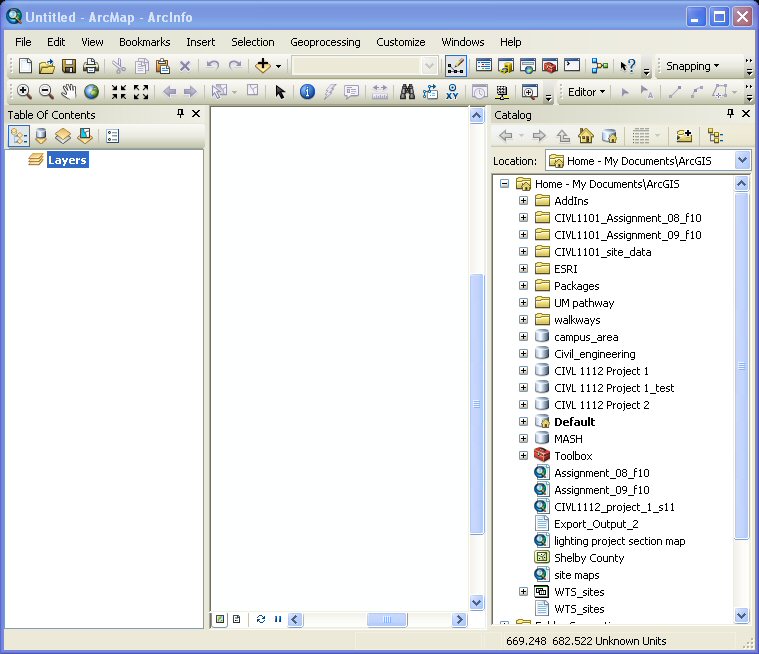759x654 pixels.
Task: Pin the Table Of Contents panel
Action: click(180, 113)
